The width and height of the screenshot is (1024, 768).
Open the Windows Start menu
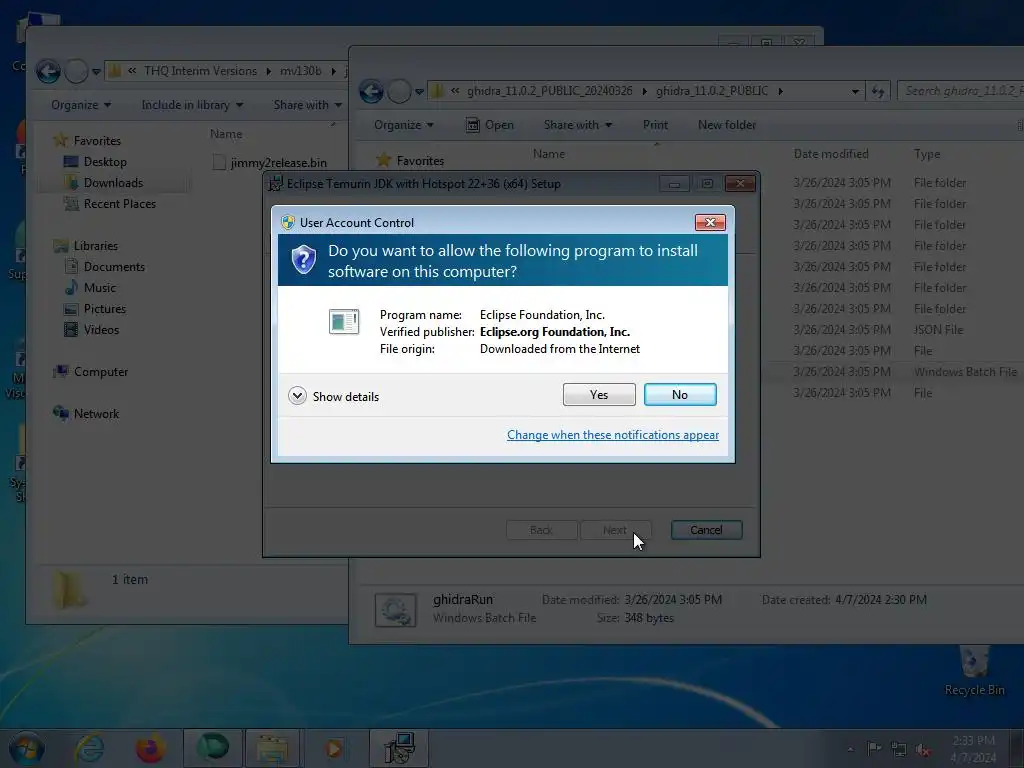pyautogui.click(x=26, y=748)
